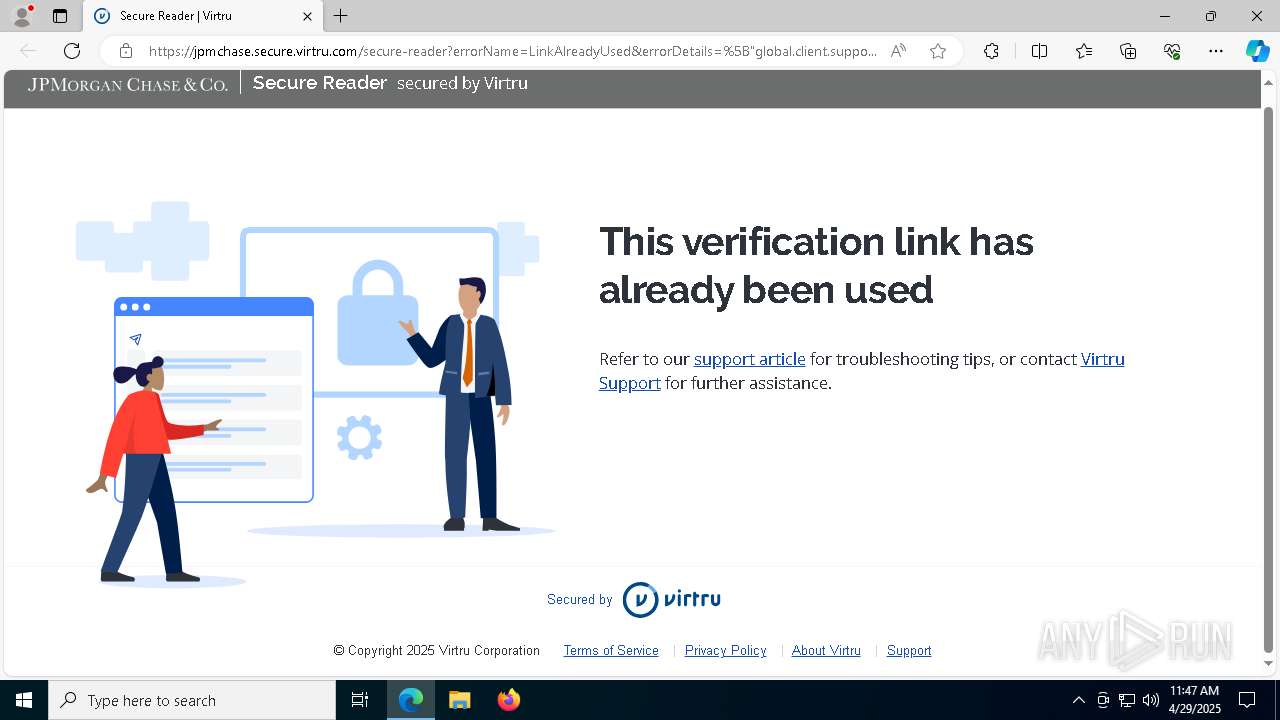The width and height of the screenshot is (1280, 720).
Task: Go back to the previous page
Action: coord(28,51)
